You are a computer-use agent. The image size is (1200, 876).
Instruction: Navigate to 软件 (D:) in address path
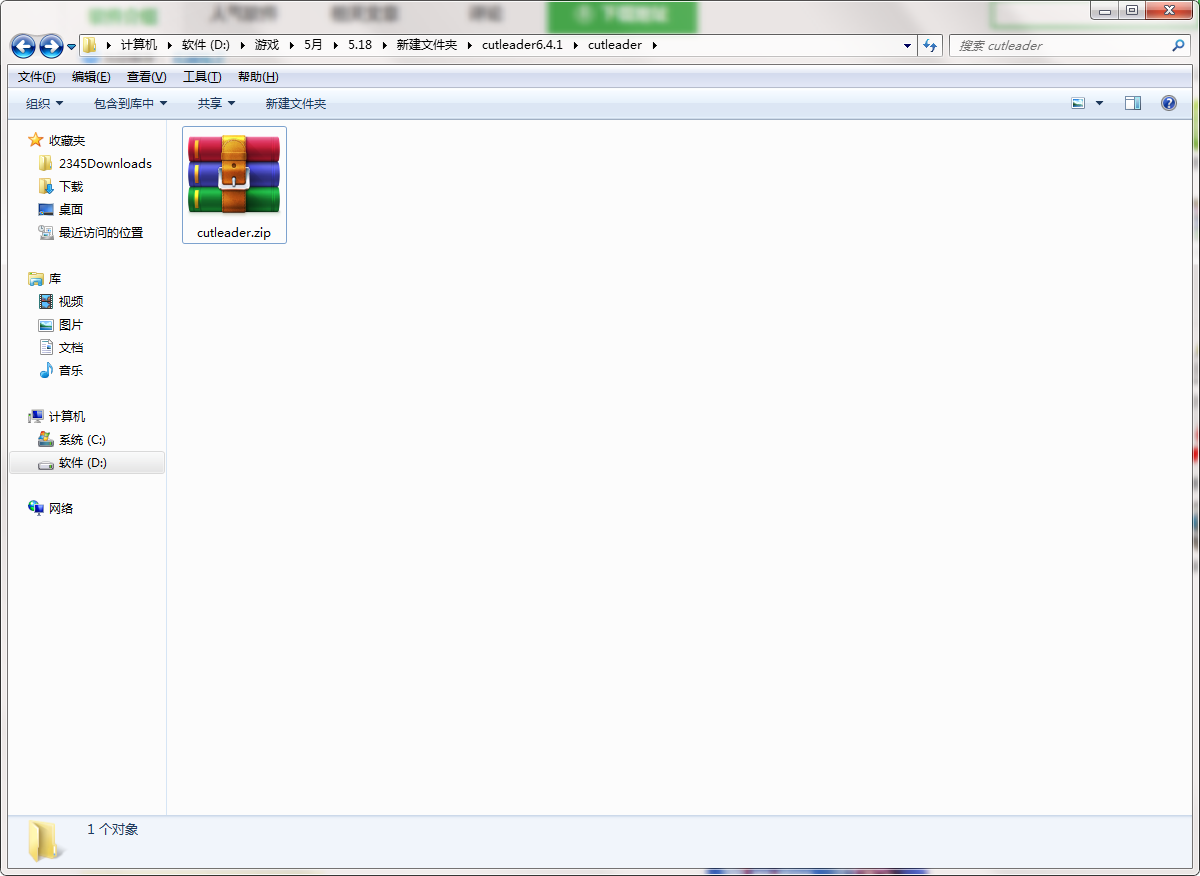[206, 45]
